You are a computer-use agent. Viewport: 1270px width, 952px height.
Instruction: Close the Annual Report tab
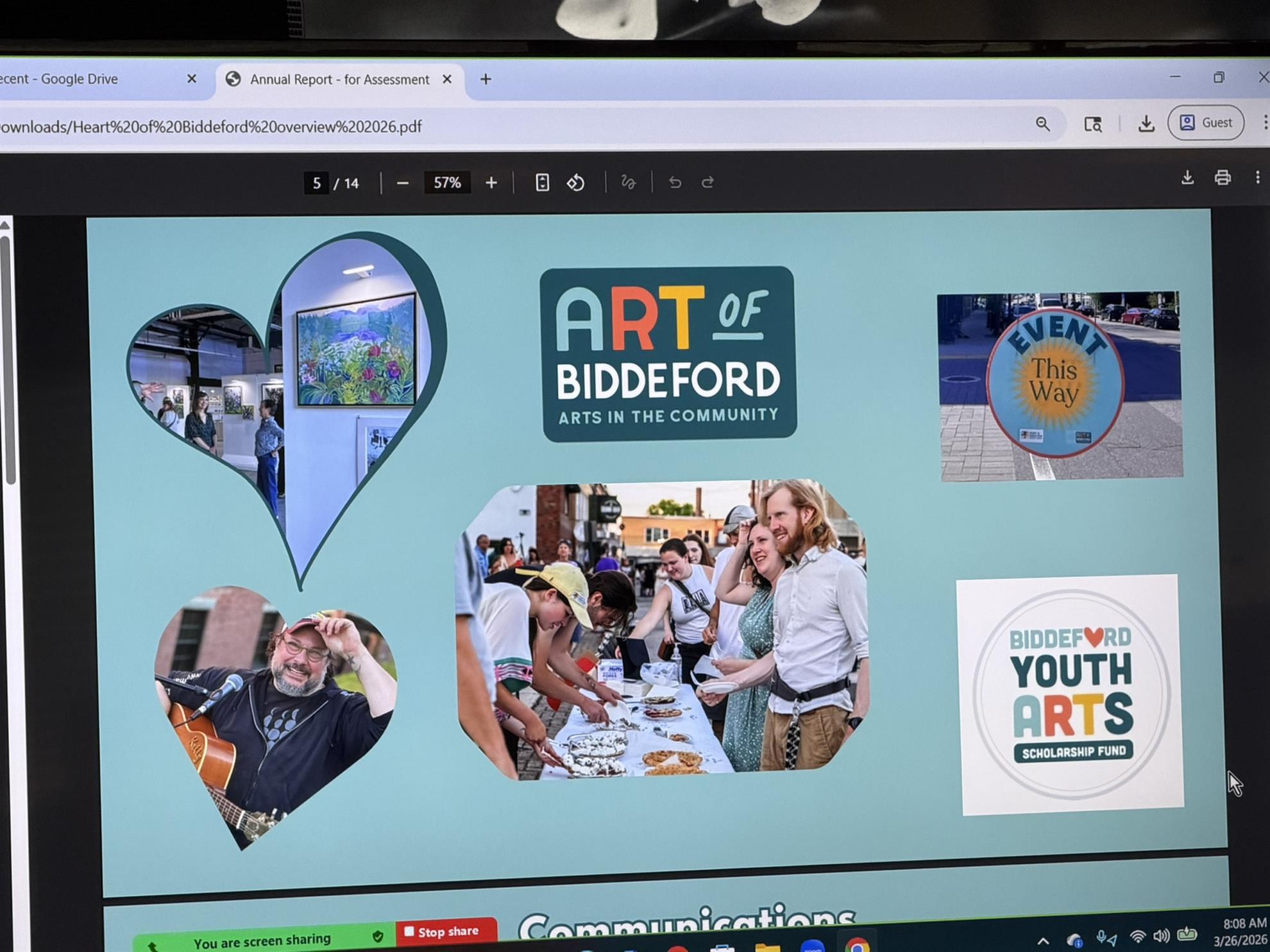pyautogui.click(x=447, y=79)
